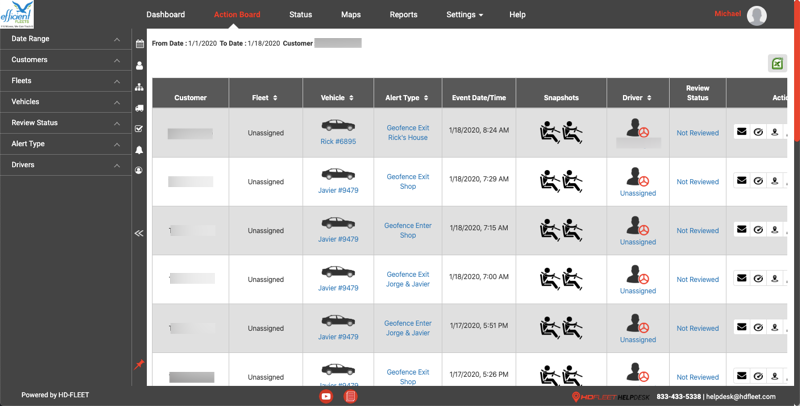The width and height of the screenshot is (800, 406).
Task: Open Geofence Enter Shop alert at 7:15 AM
Action: 408,230
